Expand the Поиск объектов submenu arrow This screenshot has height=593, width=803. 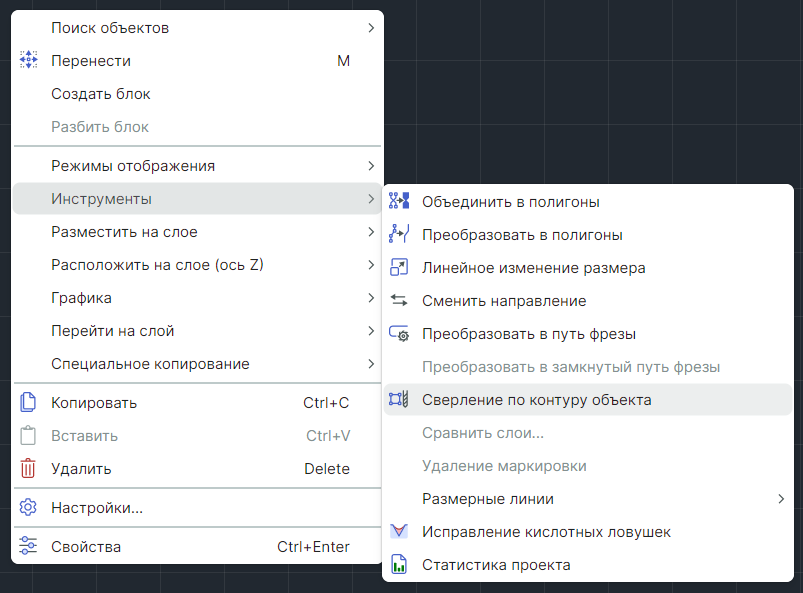pyautogui.click(x=371, y=28)
